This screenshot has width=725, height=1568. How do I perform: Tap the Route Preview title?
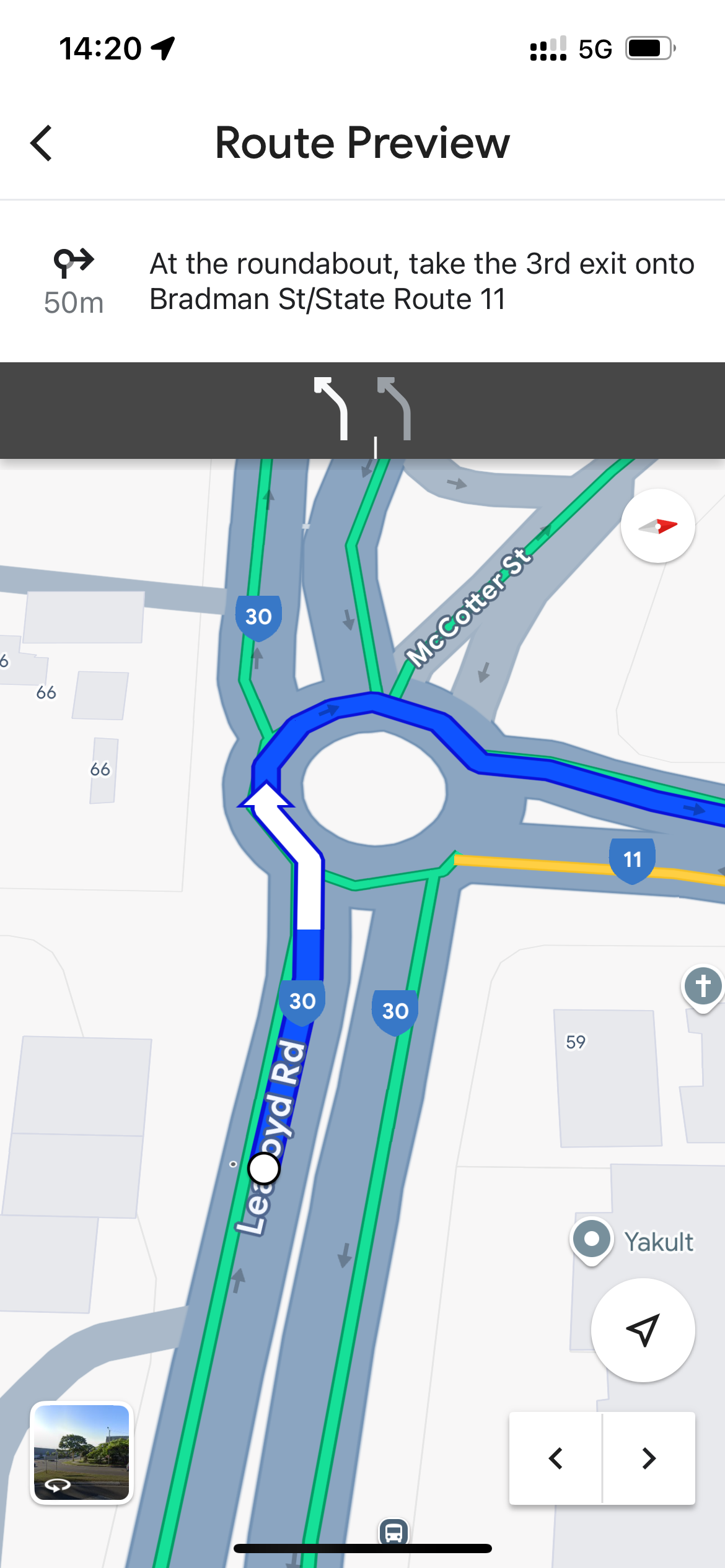click(362, 143)
